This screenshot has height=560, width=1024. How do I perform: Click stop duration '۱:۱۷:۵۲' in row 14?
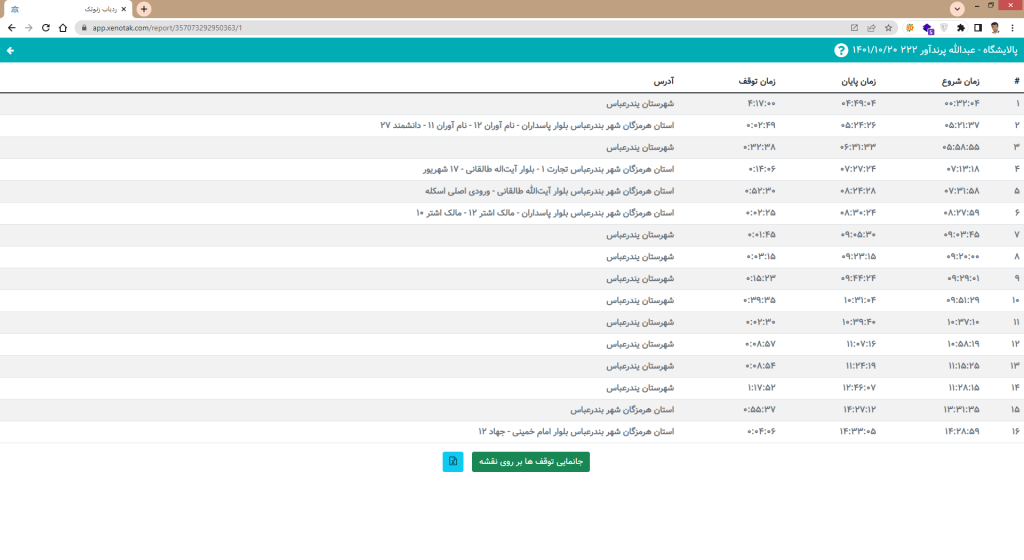tap(761, 388)
